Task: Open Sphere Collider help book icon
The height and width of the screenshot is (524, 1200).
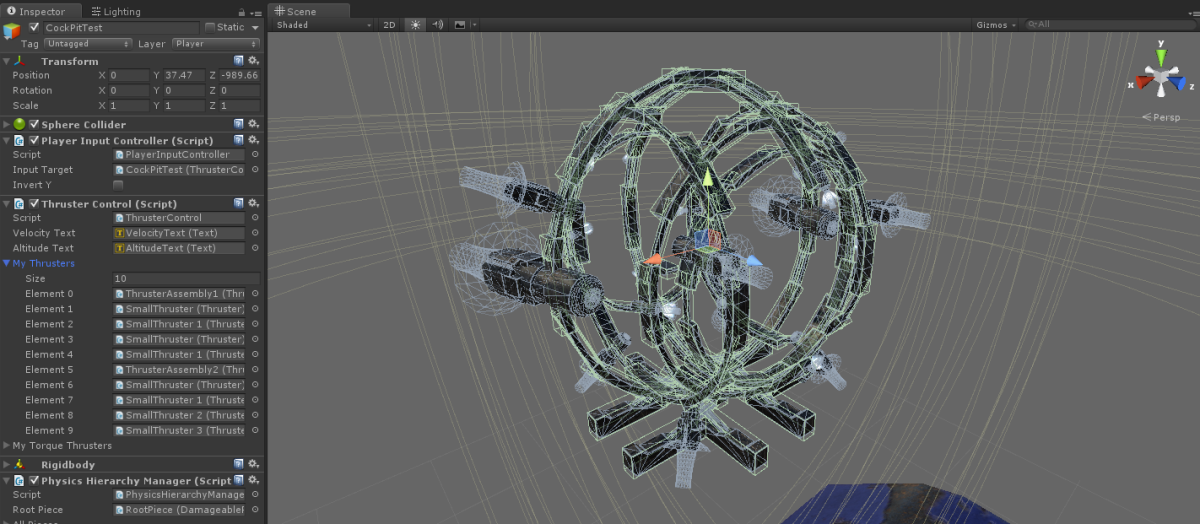Action: pos(239,124)
